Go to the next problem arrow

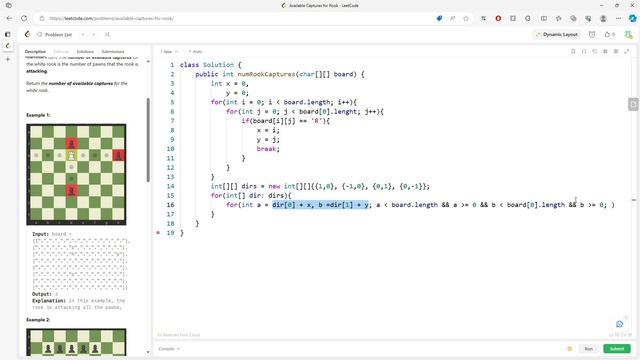(x=94, y=35)
